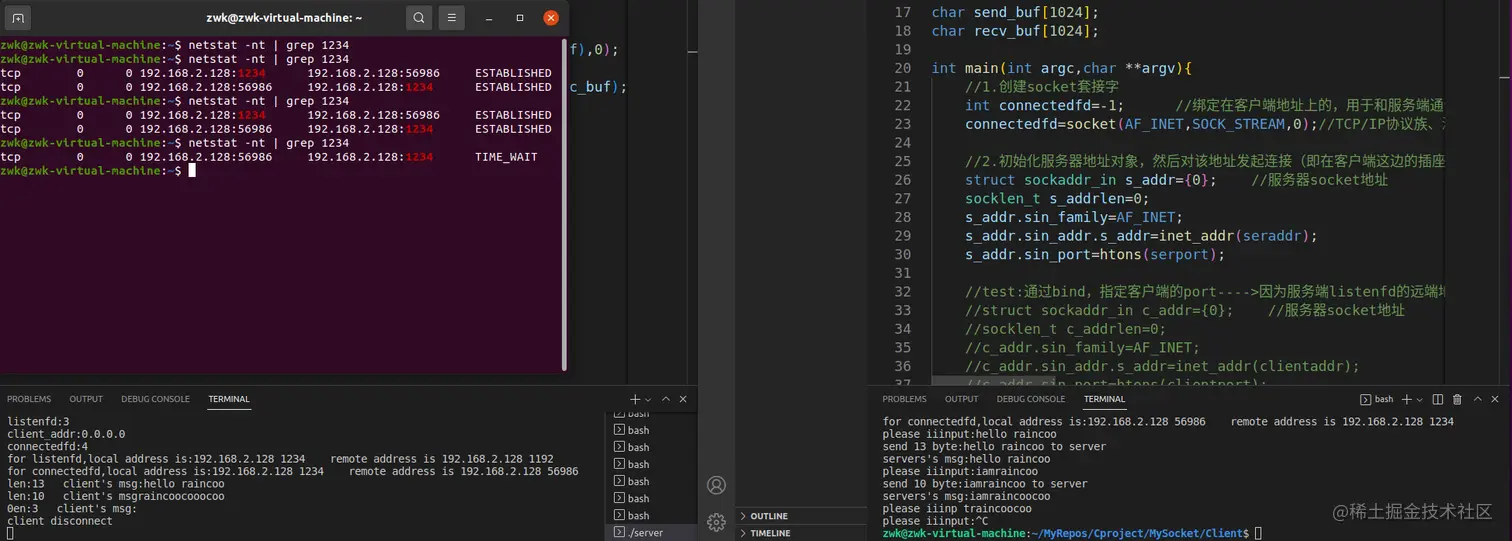Open a new tab in the GNOME terminal
The image size is (1512, 541).
pyautogui.click(x=18, y=18)
